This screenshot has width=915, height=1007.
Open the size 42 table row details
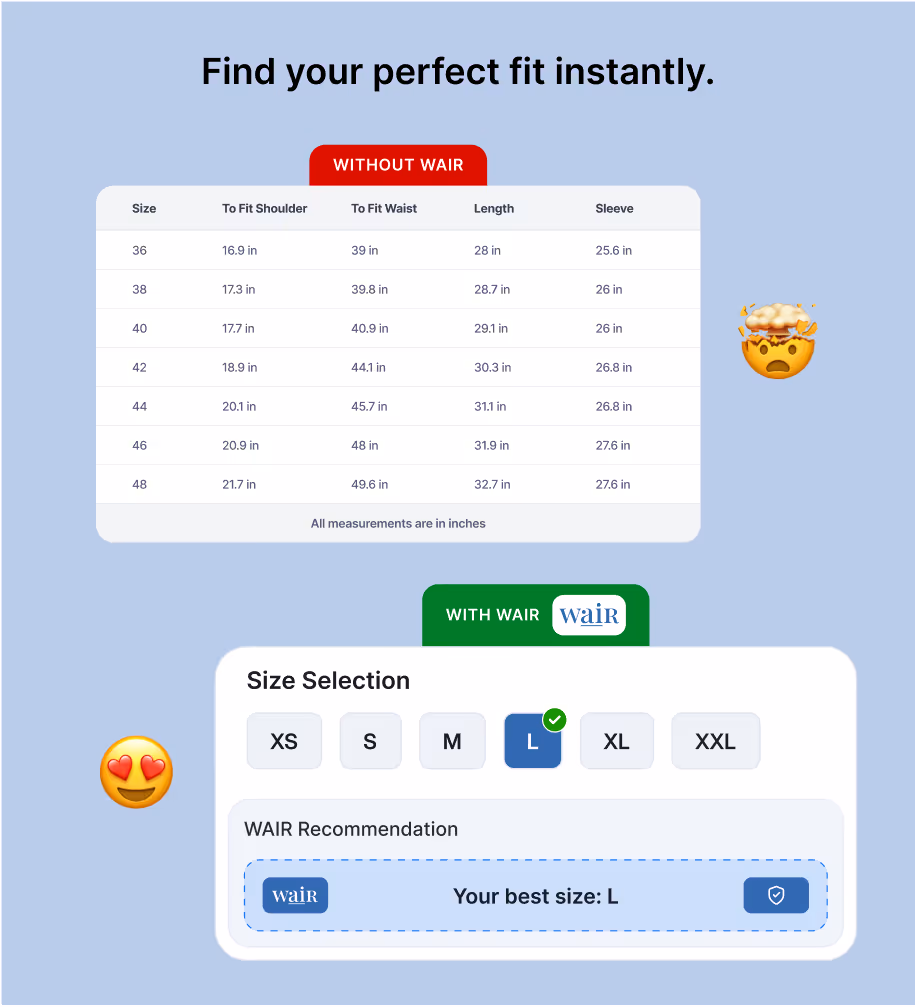click(398, 367)
